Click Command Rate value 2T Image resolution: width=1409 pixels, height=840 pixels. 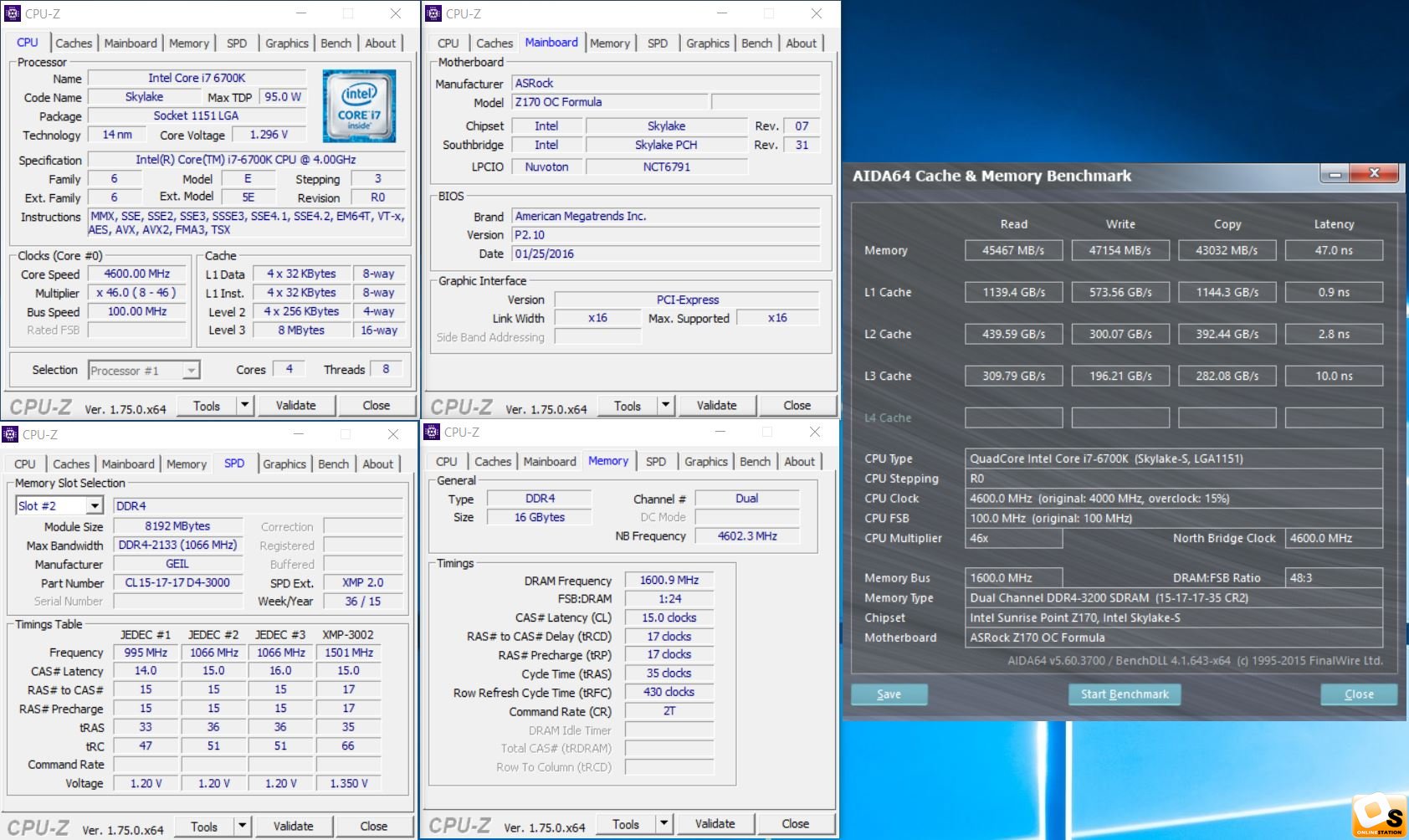pyautogui.click(x=669, y=710)
